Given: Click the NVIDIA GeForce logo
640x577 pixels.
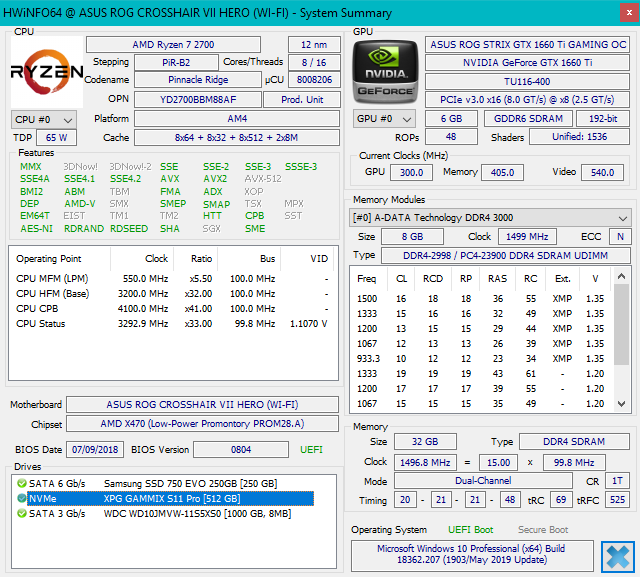Looking at the screenshot, I should 385,72.
